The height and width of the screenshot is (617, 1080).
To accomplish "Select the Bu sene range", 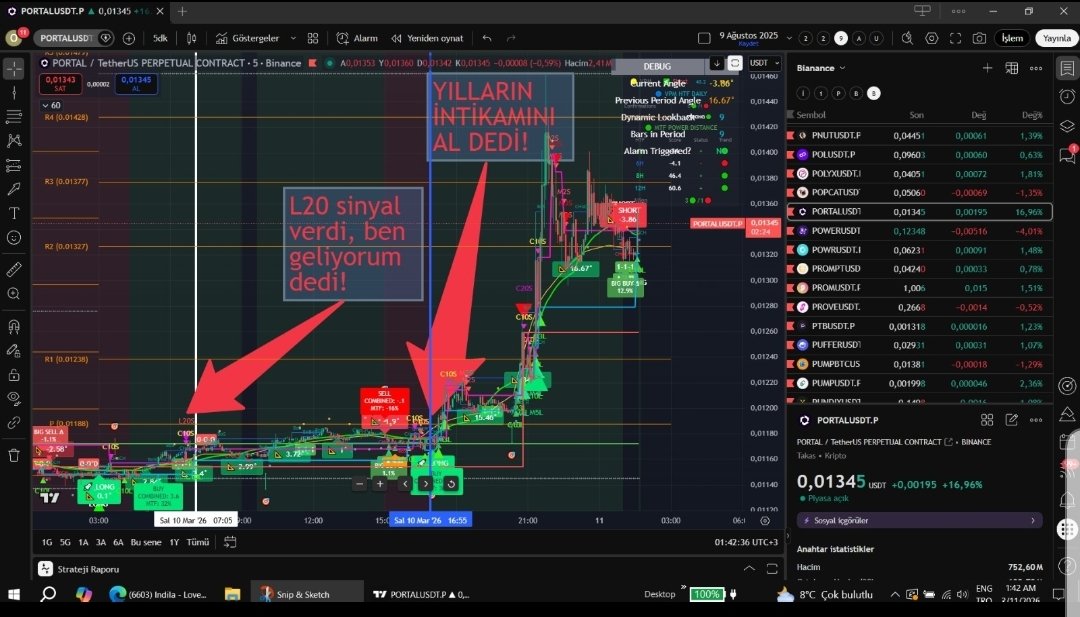I will click(x=146, y=542).
